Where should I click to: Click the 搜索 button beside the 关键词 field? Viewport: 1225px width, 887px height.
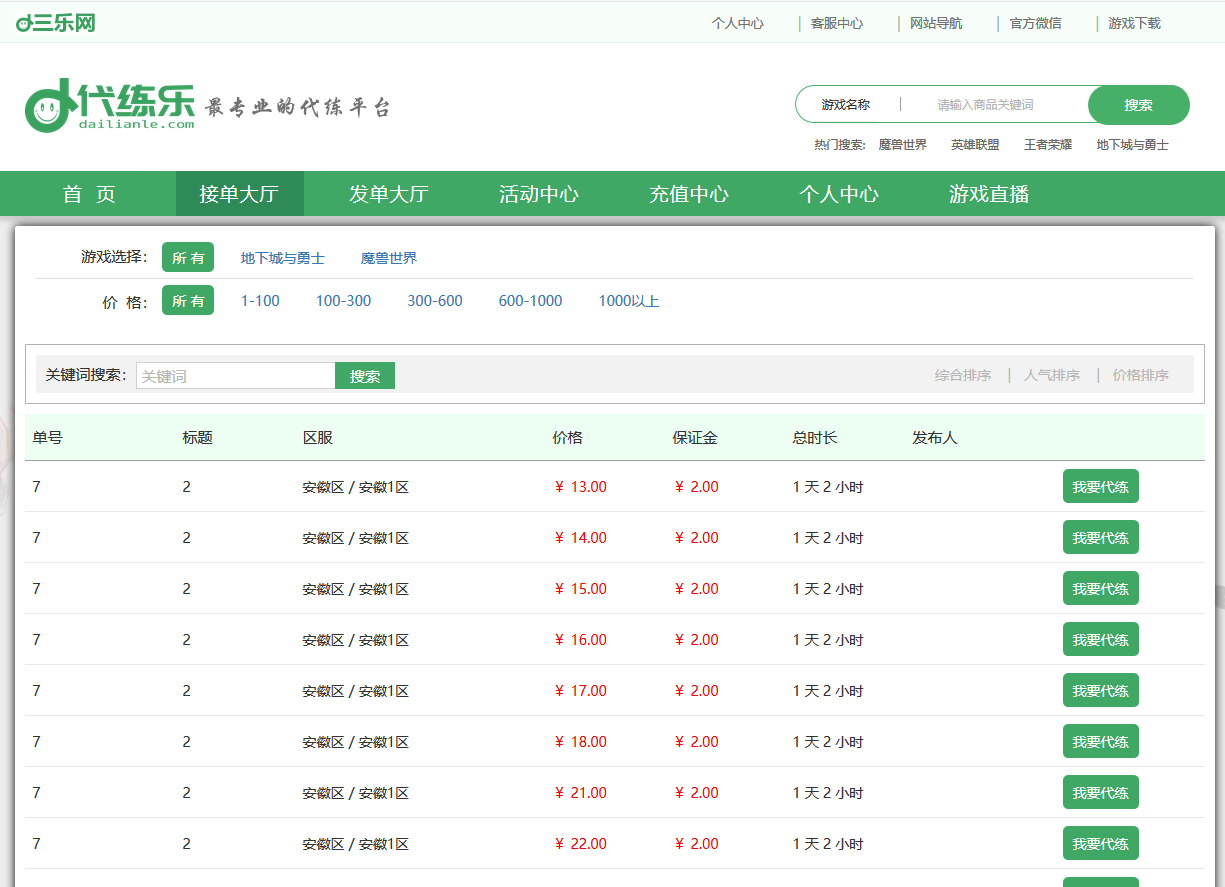[x=365, y=376]
